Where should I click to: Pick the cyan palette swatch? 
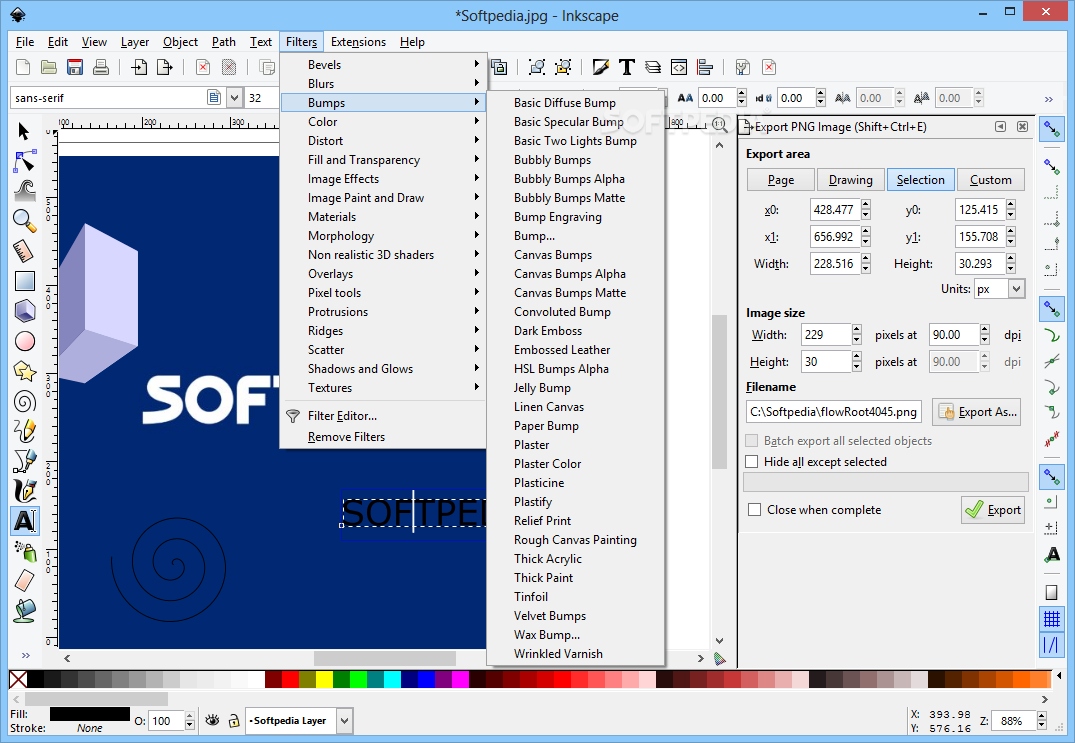tap(392, 679)
